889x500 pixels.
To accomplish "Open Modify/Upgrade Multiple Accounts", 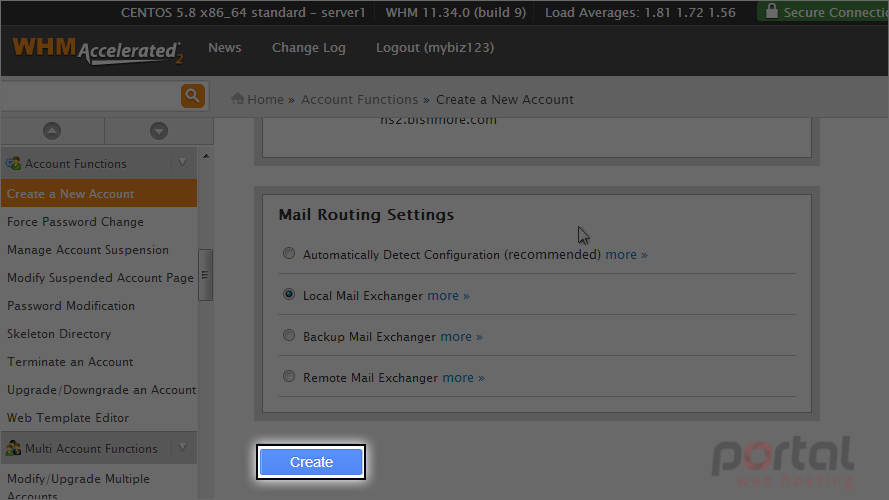I will [x=78, y=486].
